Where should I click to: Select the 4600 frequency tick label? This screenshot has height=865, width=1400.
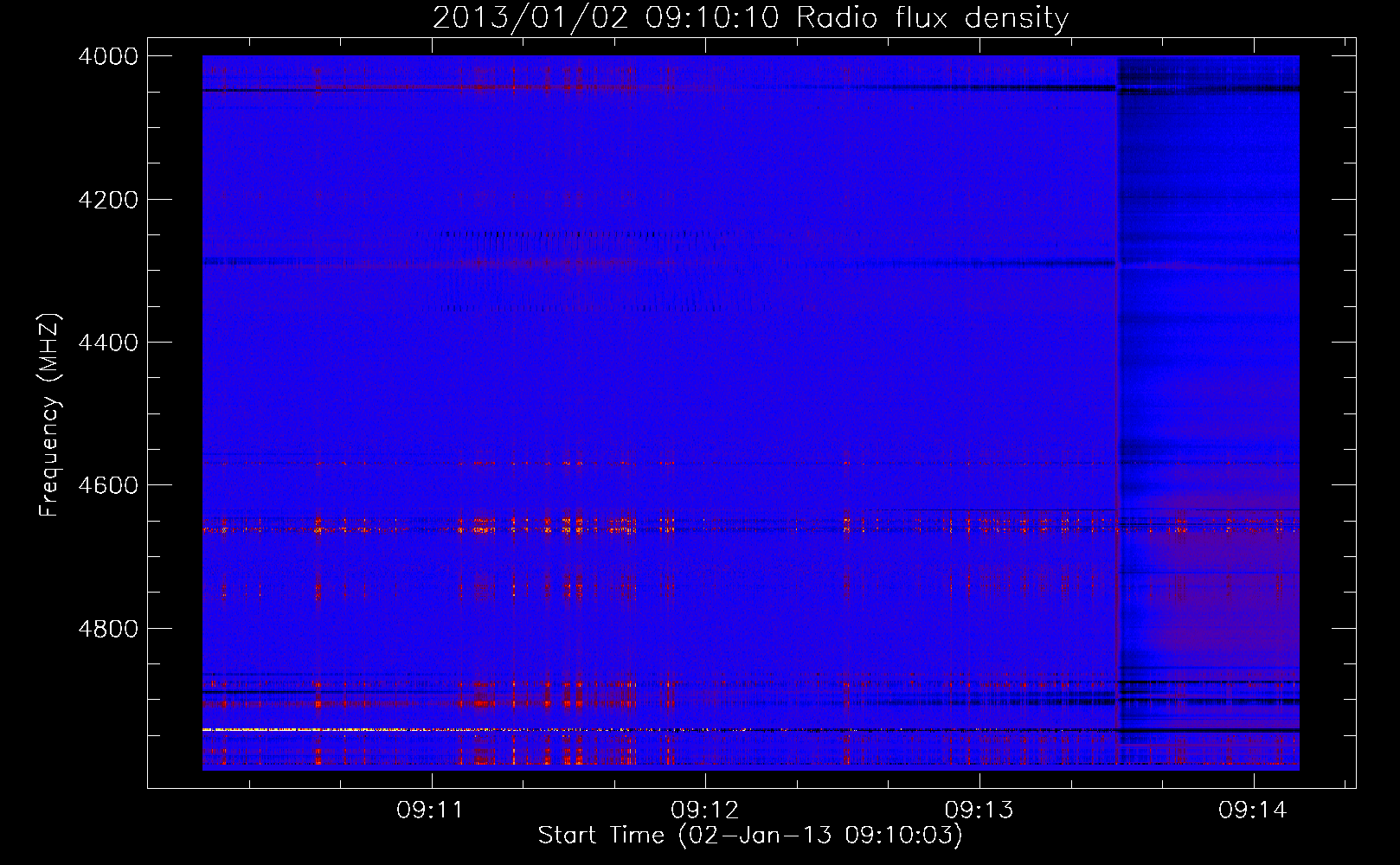pos(108,485)
